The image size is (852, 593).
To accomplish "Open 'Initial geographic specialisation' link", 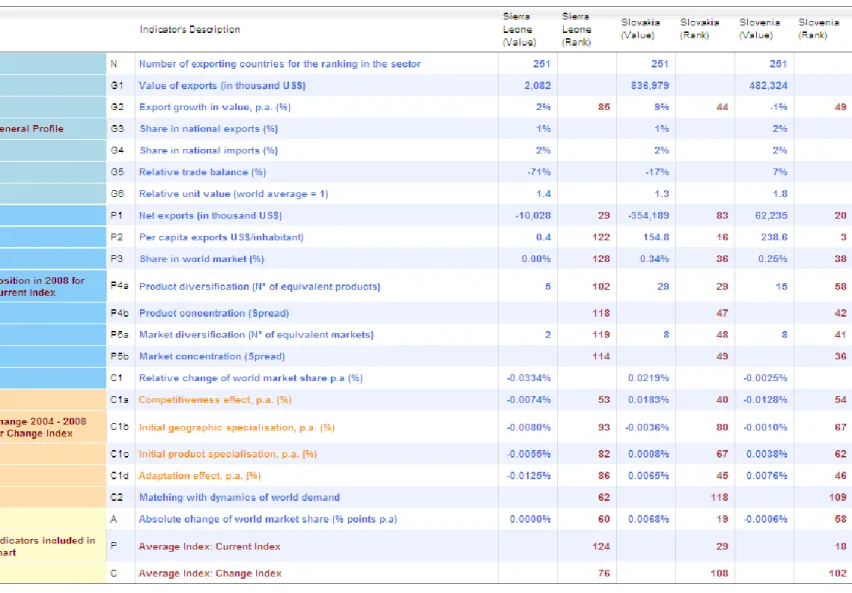I will pyautogui.click(x=236, y=428).
